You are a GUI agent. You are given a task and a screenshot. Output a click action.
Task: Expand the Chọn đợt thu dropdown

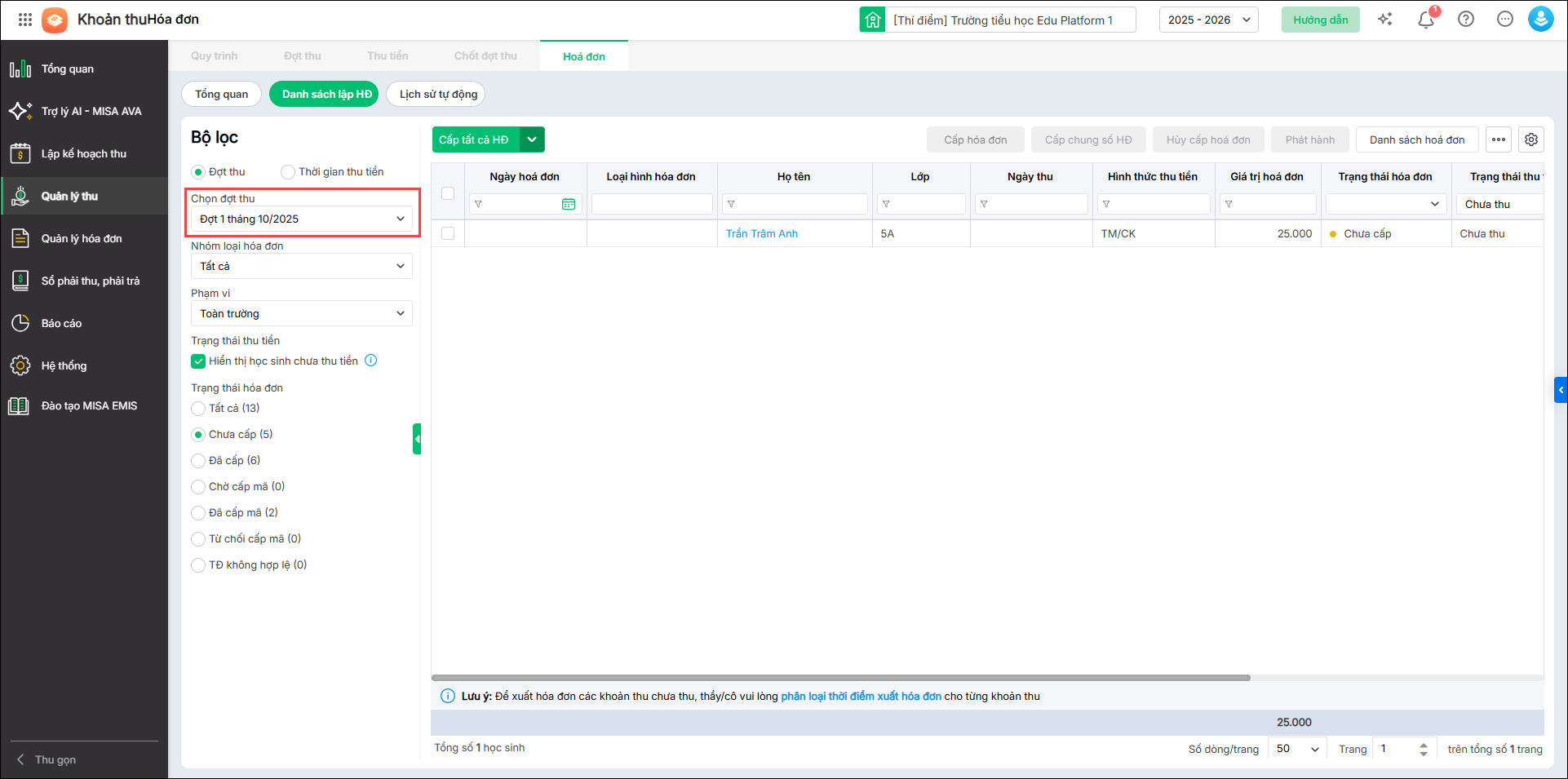[302, 219]
